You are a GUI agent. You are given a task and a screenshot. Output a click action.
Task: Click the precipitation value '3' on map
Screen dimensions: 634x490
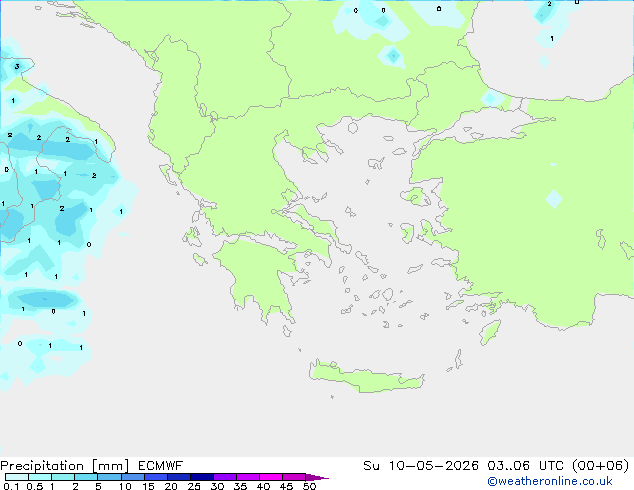(x=17, y=66)
